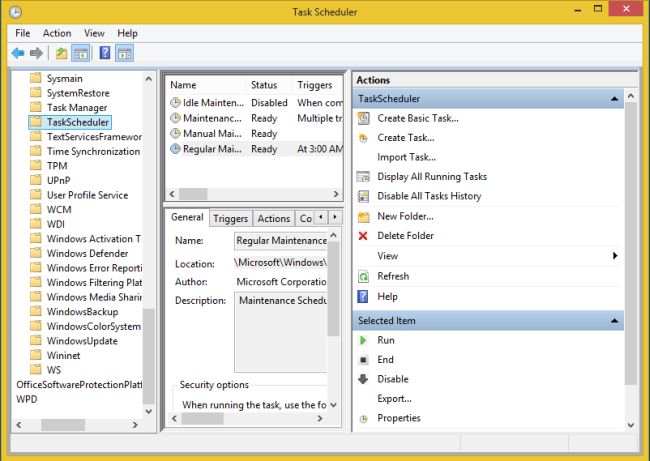Collapse the TaskScheduler actions section

tap(614, 99)
